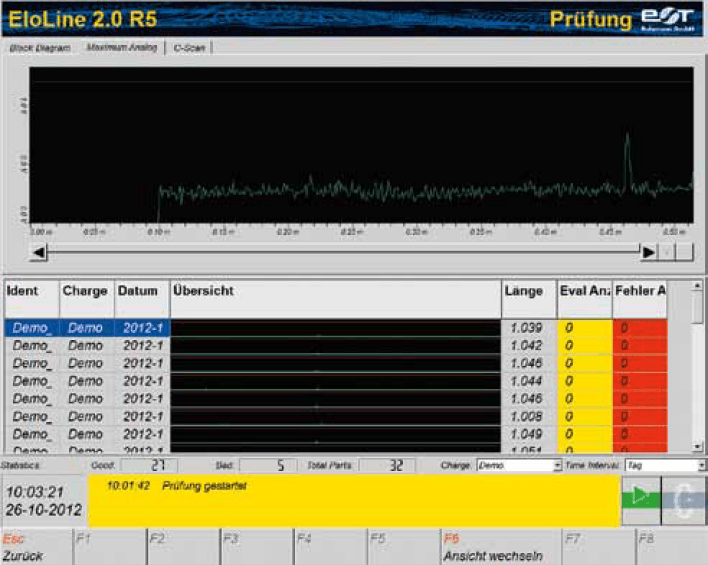Click the Fehler A column header

[640, 299]
